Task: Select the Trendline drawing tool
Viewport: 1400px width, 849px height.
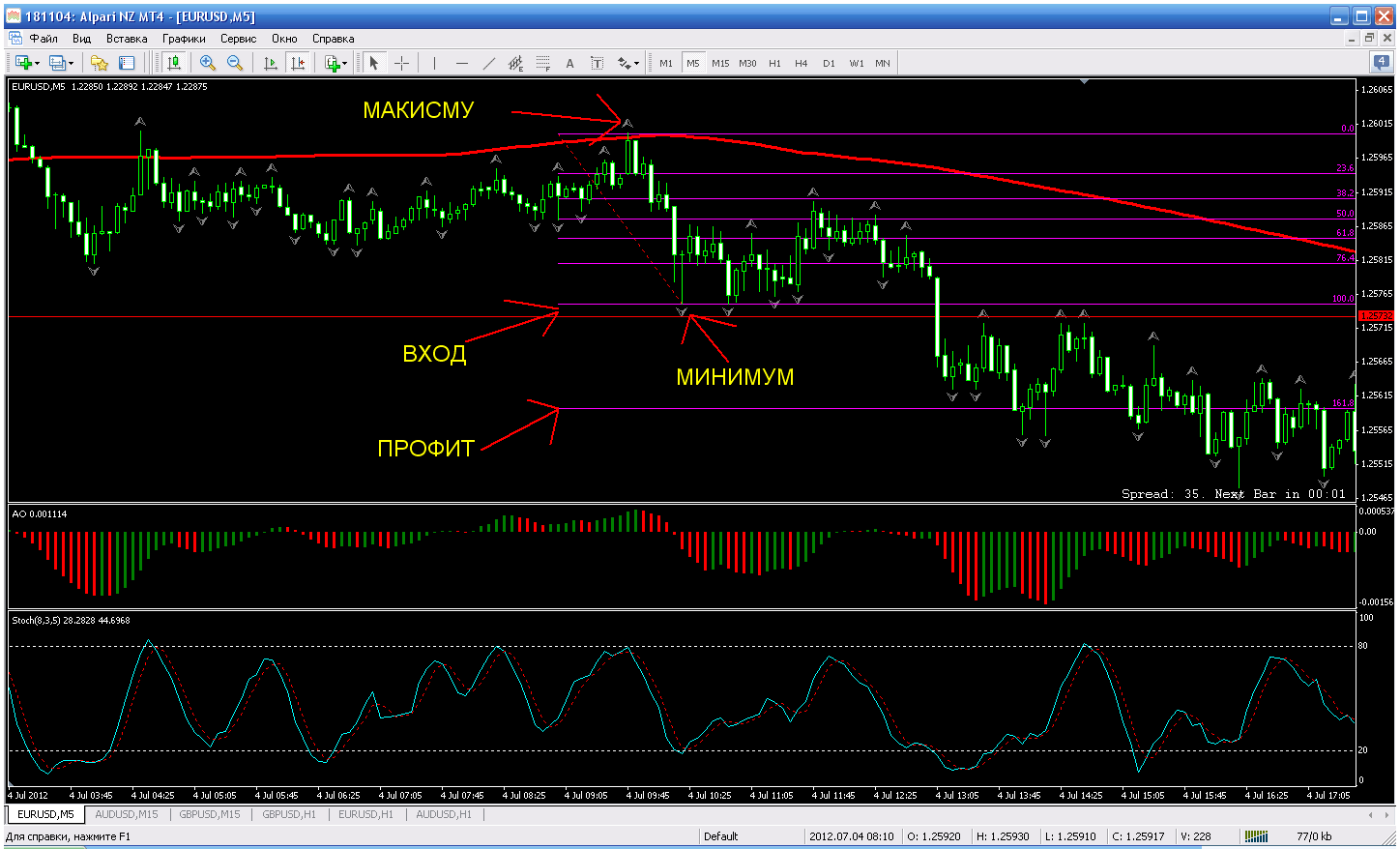Action: (488, 63)
